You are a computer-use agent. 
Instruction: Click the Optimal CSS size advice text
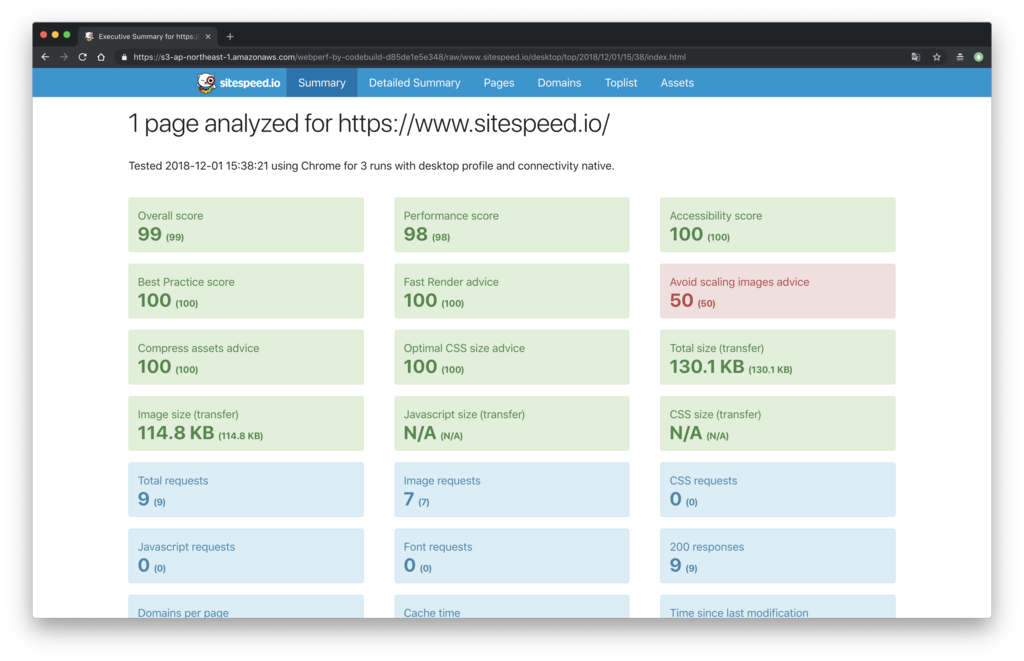[464, 348]
